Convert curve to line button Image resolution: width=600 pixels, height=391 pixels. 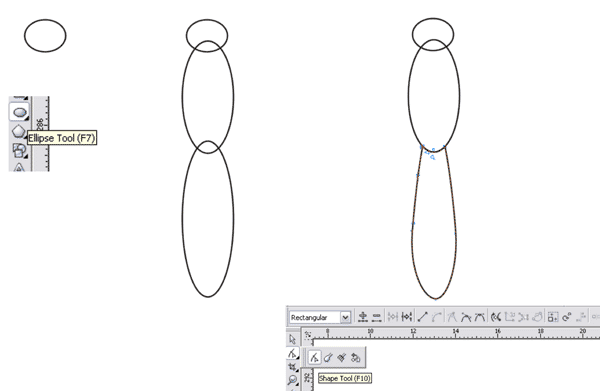click(x=422, y=317)
